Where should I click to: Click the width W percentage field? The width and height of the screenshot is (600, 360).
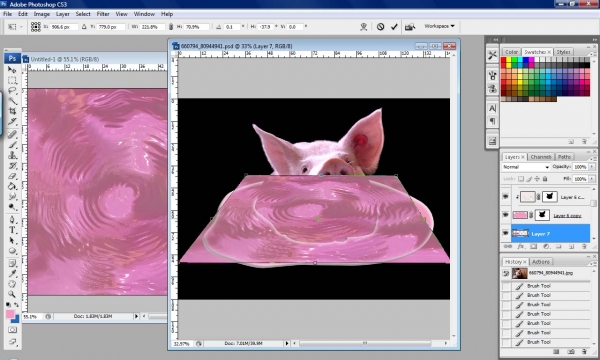click(152, 27)
